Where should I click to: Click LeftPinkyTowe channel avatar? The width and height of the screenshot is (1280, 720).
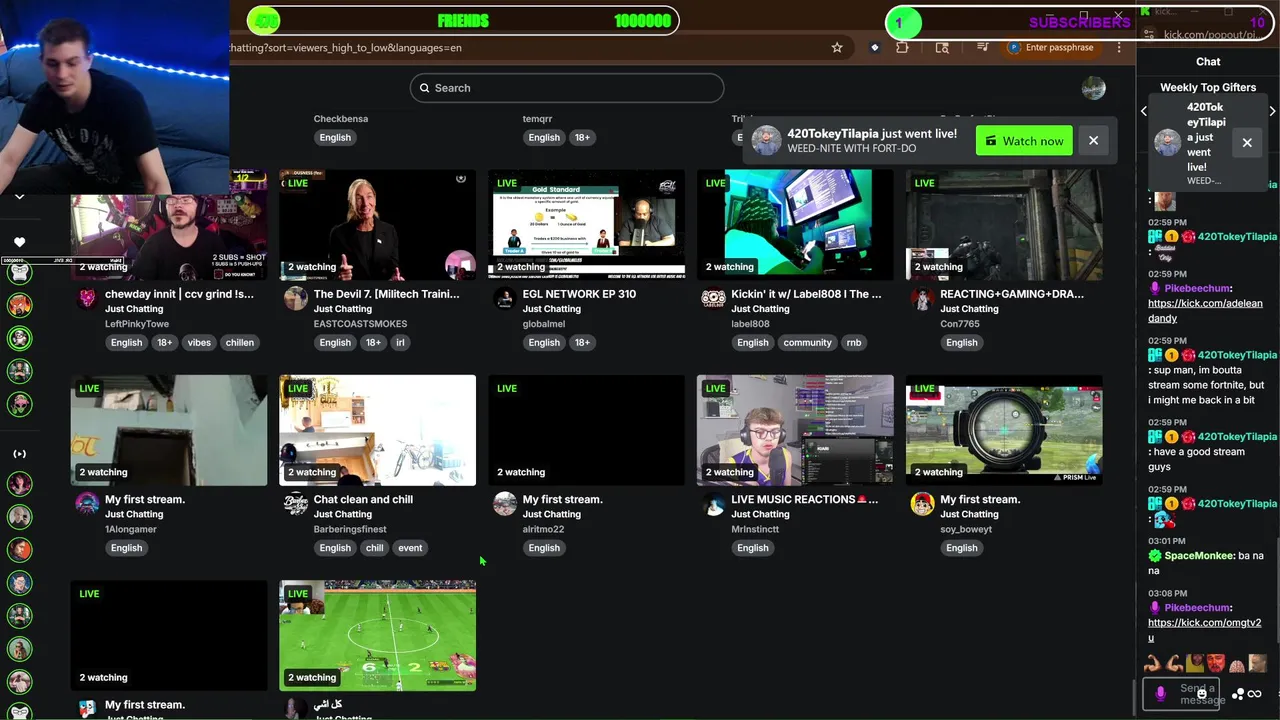[x=87, y=298]
